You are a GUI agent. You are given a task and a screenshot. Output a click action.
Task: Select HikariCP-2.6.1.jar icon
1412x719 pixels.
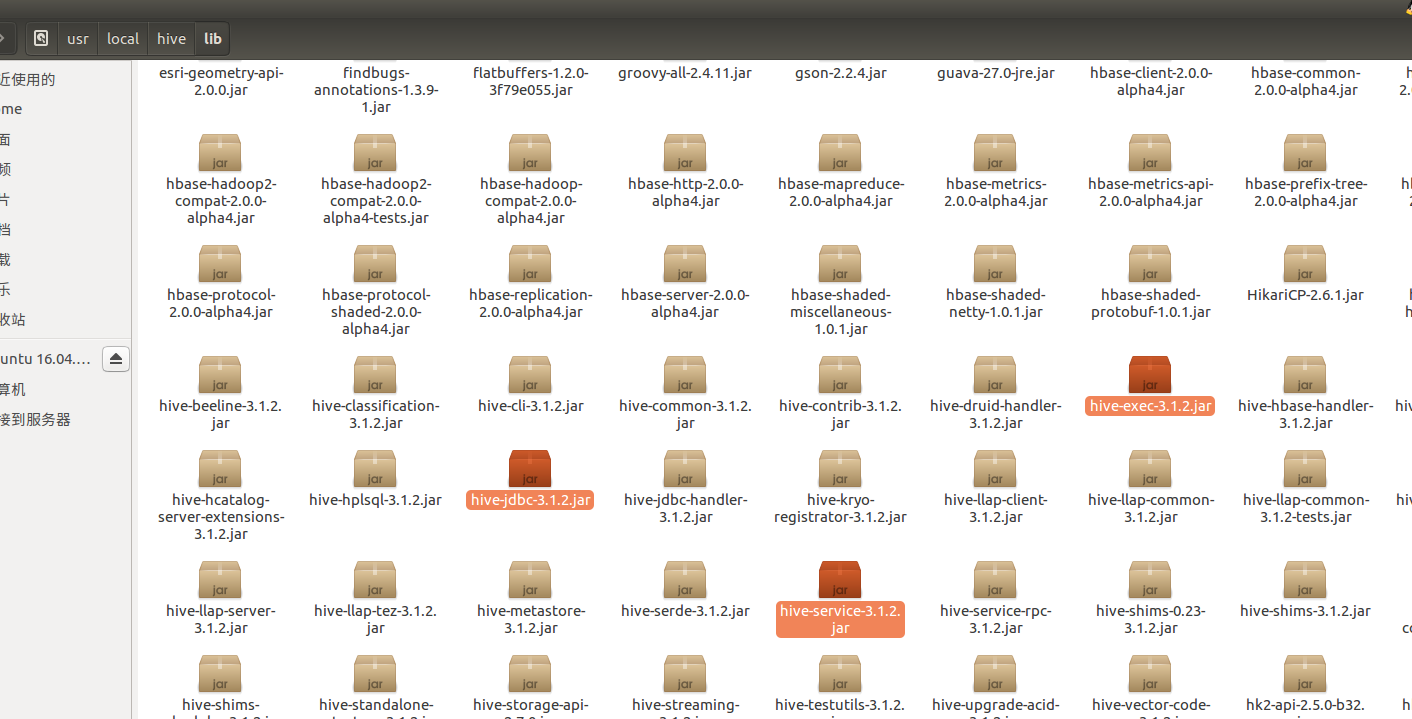pyautogui.click(x=1305, y=264)
